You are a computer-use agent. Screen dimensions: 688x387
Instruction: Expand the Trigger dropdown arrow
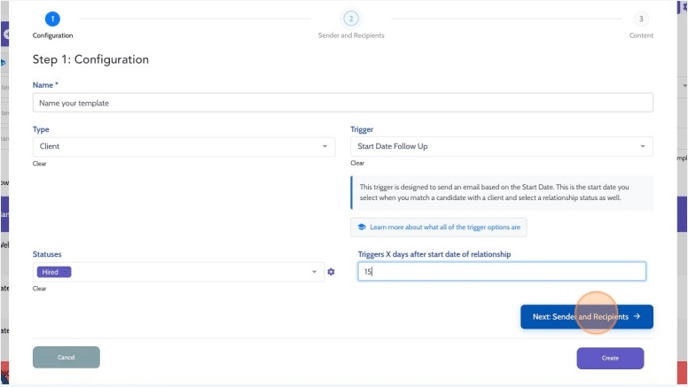642,147
